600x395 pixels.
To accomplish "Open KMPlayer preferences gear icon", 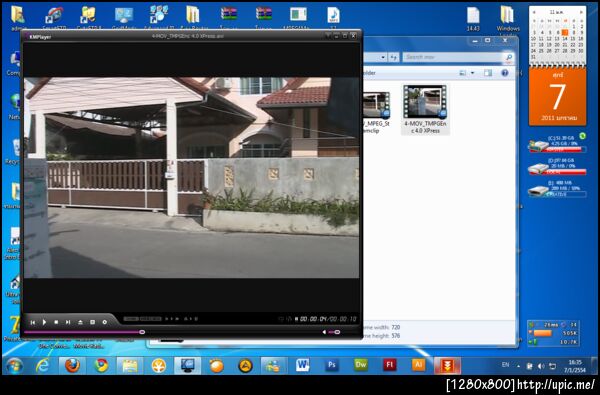I will tap(104, 322).
